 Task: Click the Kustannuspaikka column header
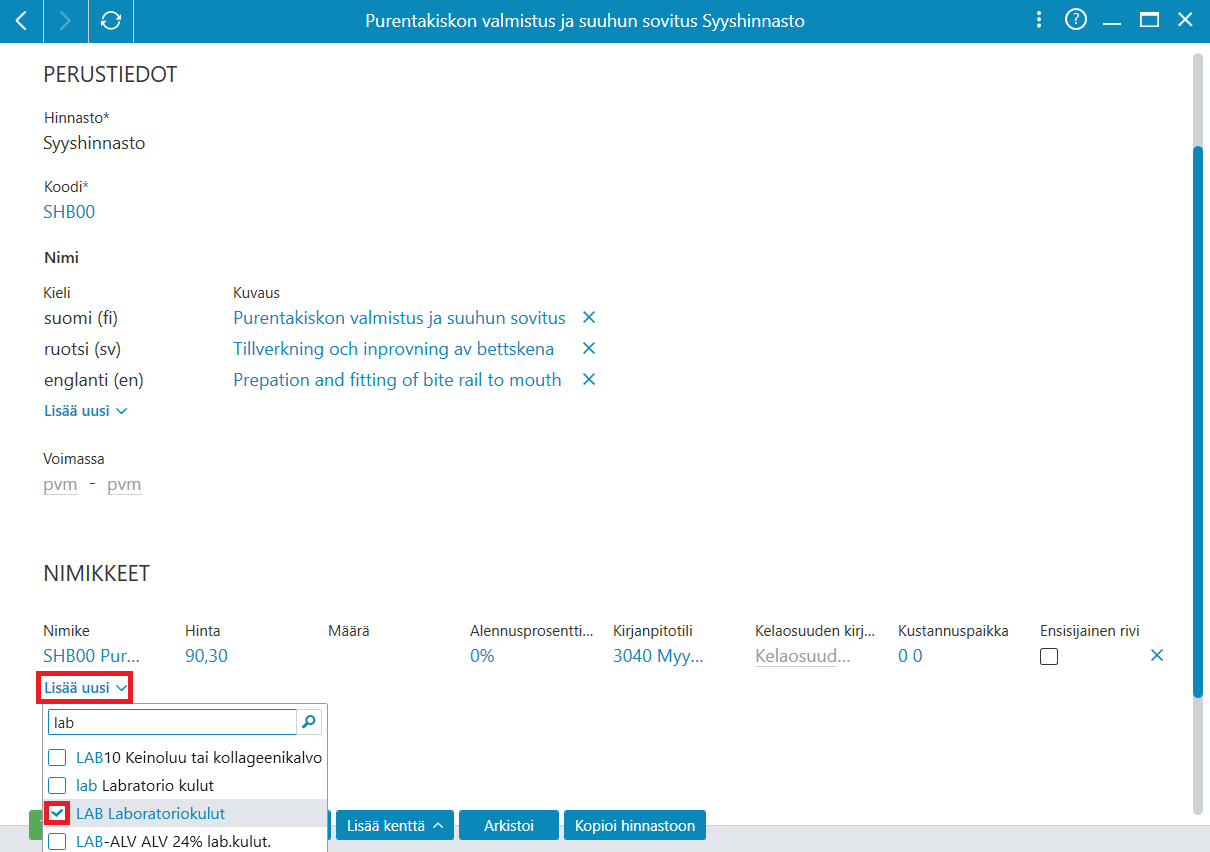953,631
